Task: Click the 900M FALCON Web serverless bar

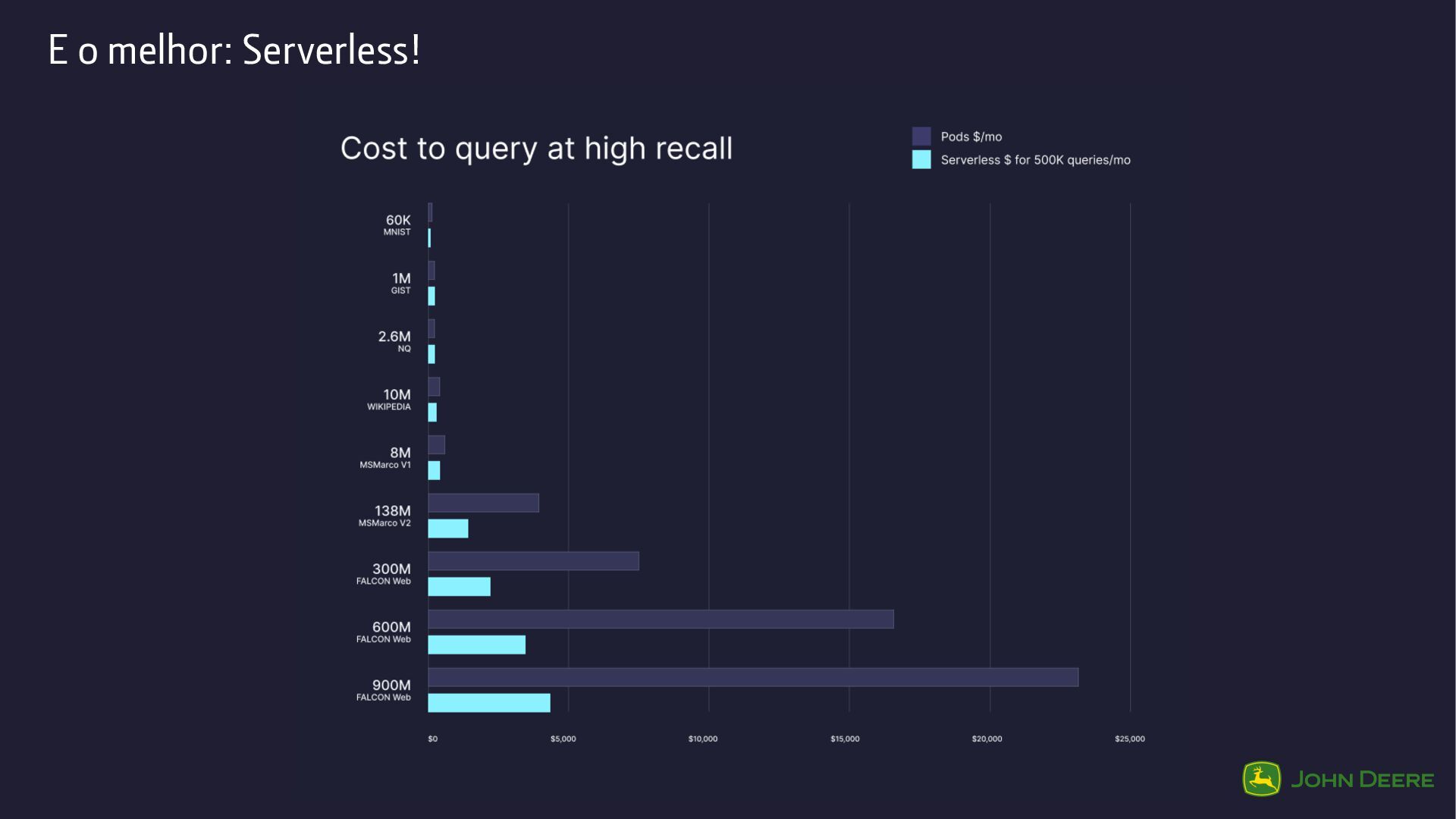Action: pyautogui.click(x=488, y=703)
